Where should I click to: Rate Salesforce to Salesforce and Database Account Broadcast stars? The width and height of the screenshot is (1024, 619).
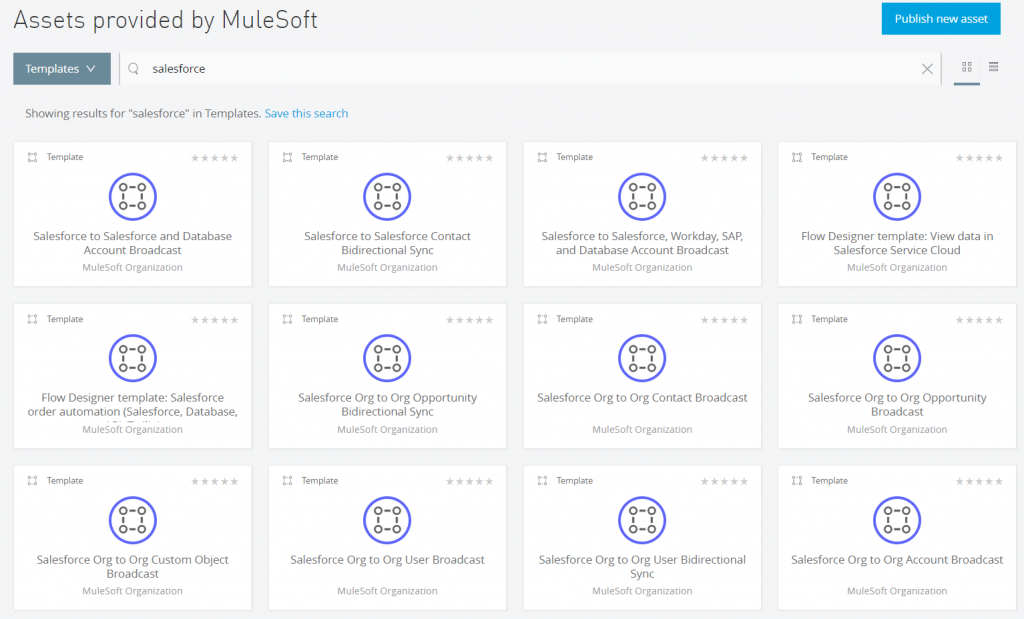[x=215, y=158]
